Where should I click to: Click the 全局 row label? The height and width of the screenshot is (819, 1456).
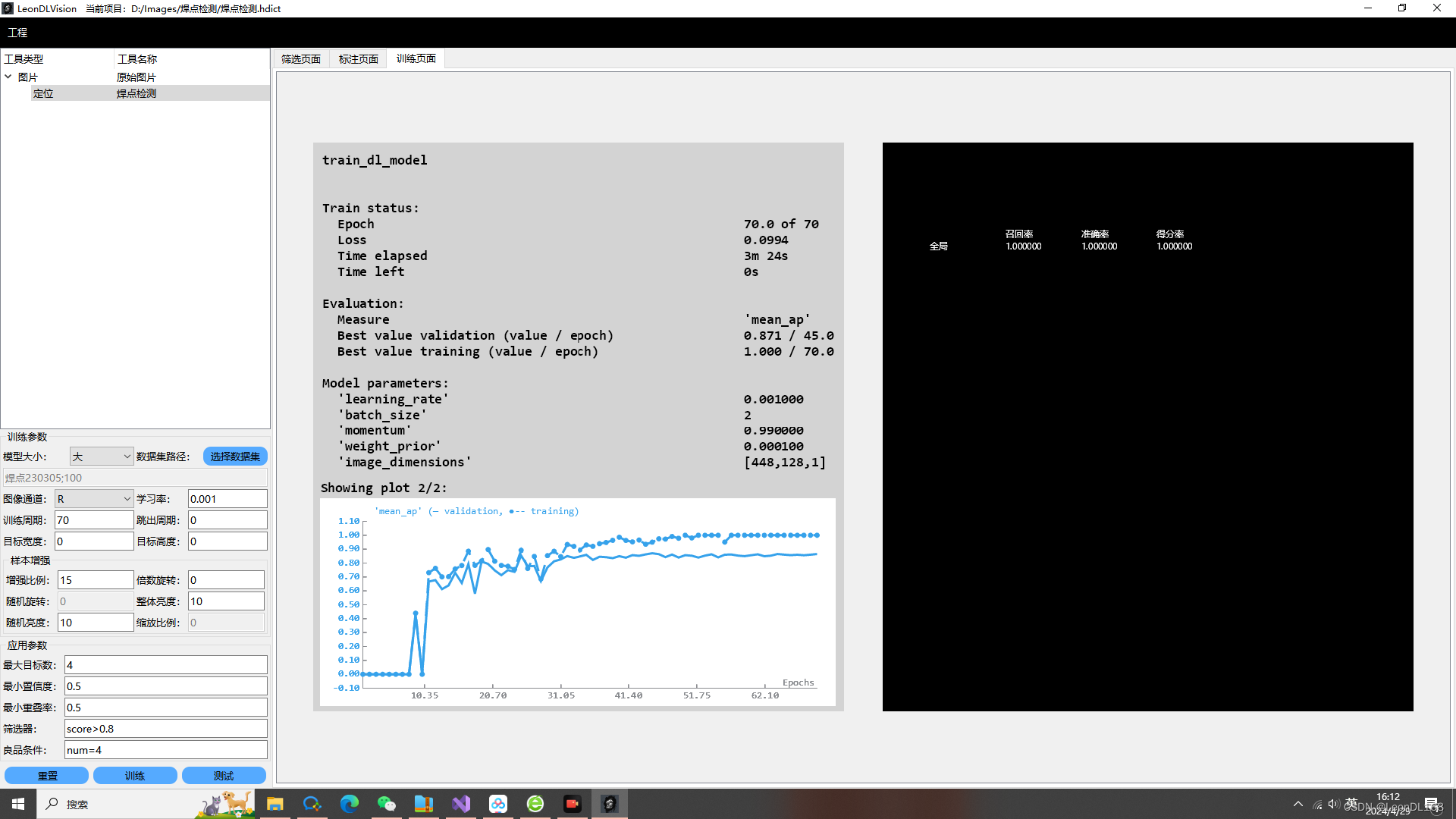tap(939, 246)
